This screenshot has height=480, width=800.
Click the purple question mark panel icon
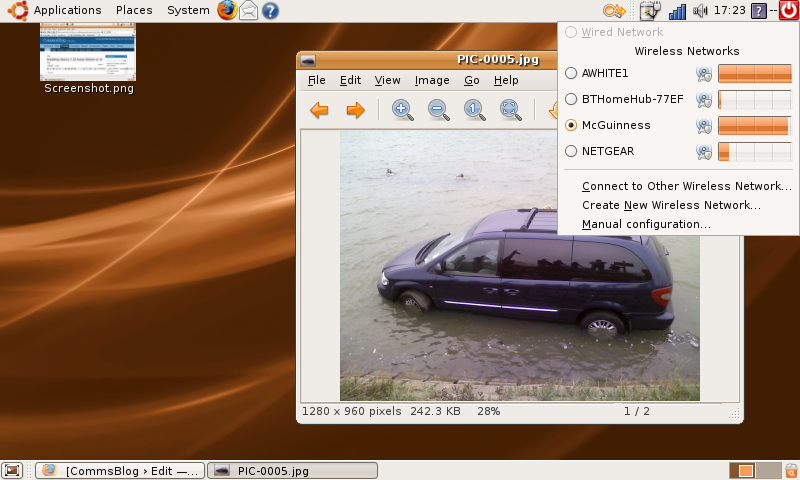(759, 11)
